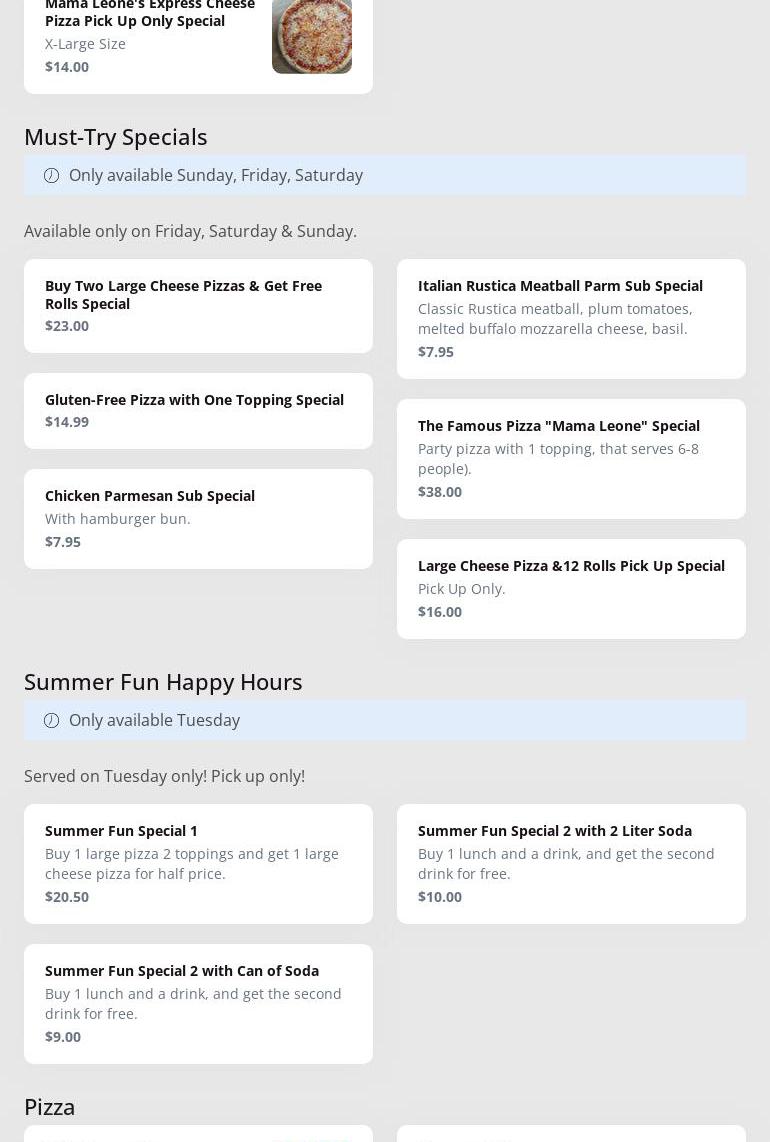The image size is (770, 1142).
Task: Click the Only available Tuesday notice banner
Action: tap(385, 720)
